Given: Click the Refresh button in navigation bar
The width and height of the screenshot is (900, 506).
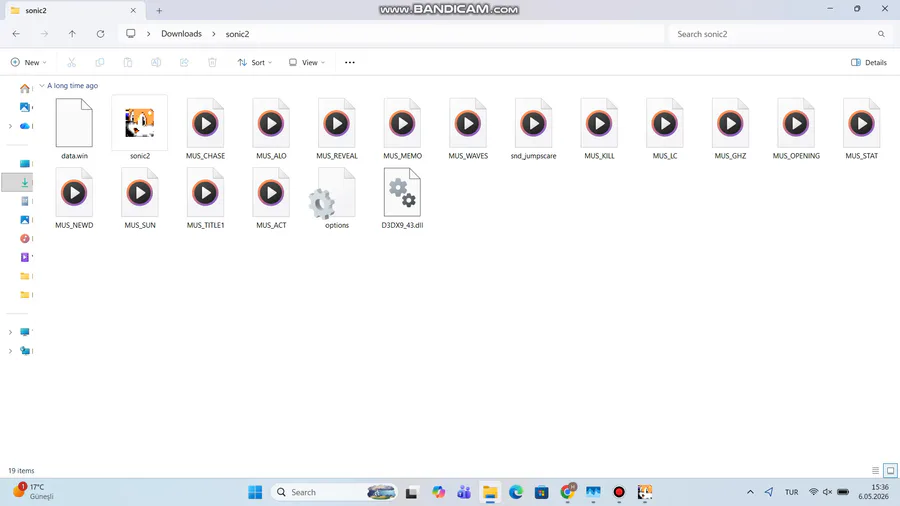Looking at the screenshot, I should point(100,34).
